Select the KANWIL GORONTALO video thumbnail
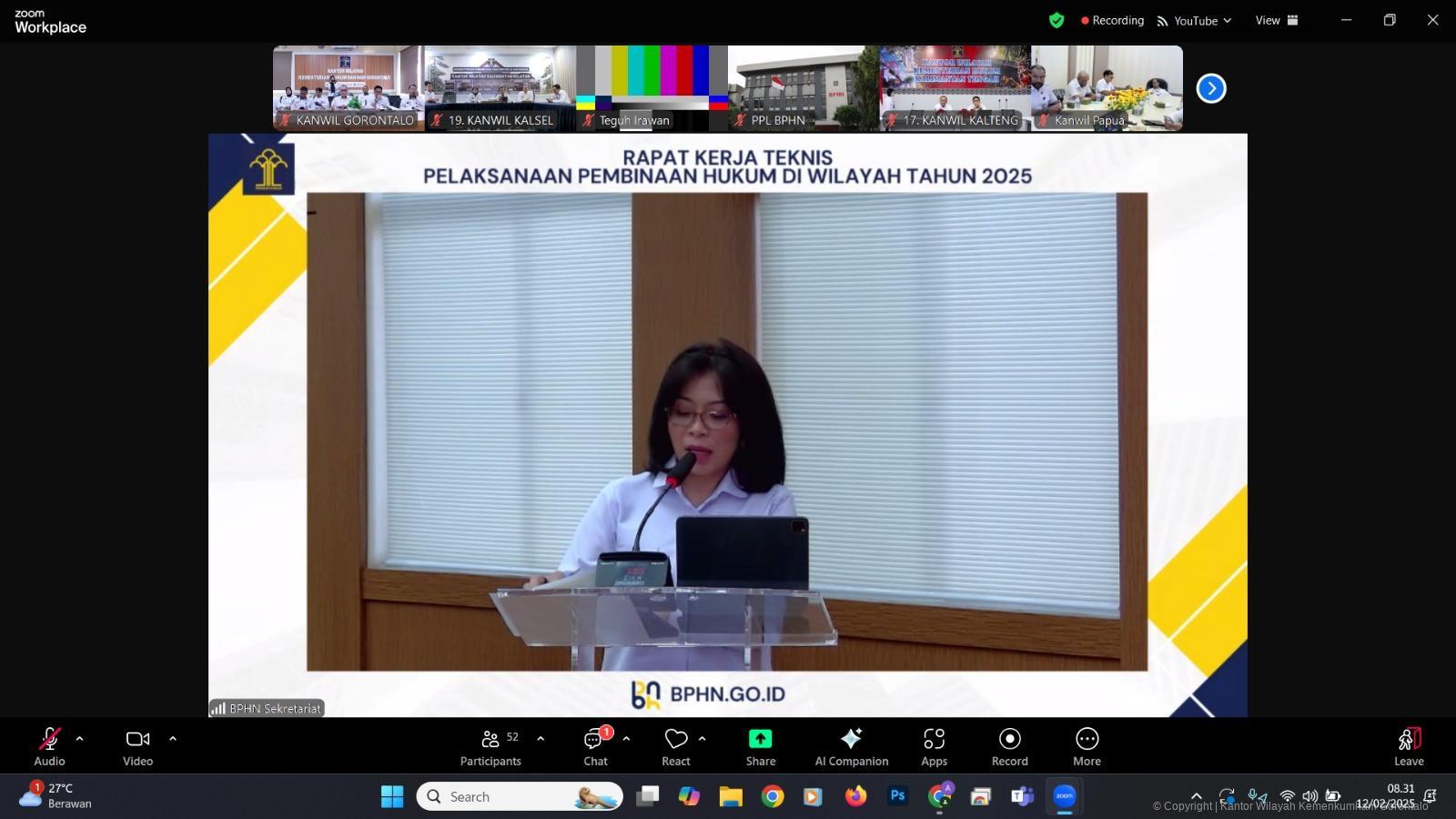1456x819 pixels. click(349, 88)
